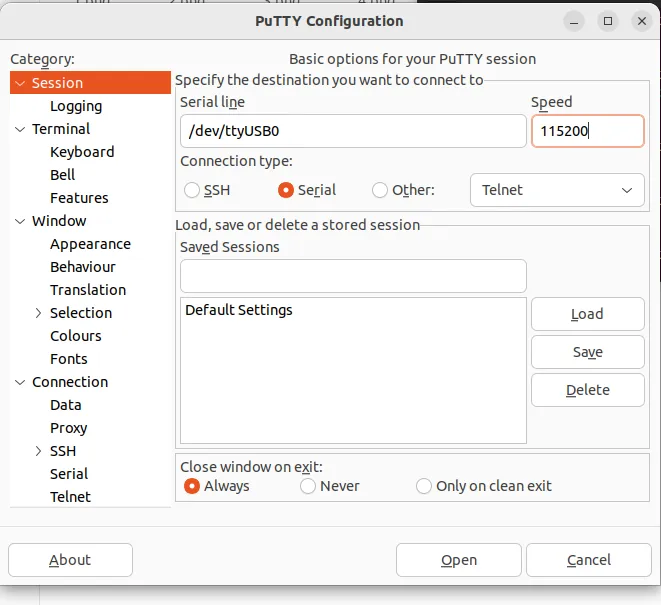
Task: Select Session in category tree
Action: (90, 83)
